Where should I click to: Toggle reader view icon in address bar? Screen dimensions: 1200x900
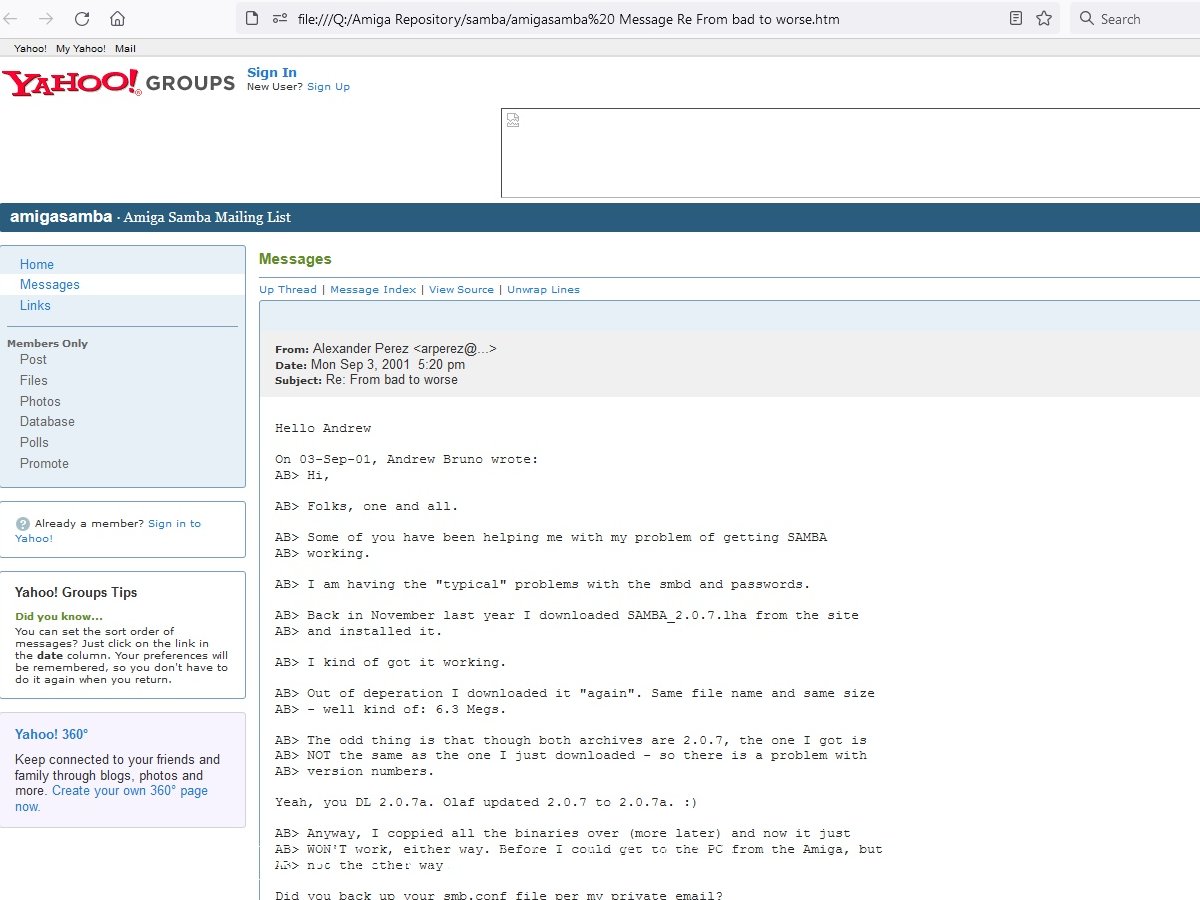point(1016,18)
